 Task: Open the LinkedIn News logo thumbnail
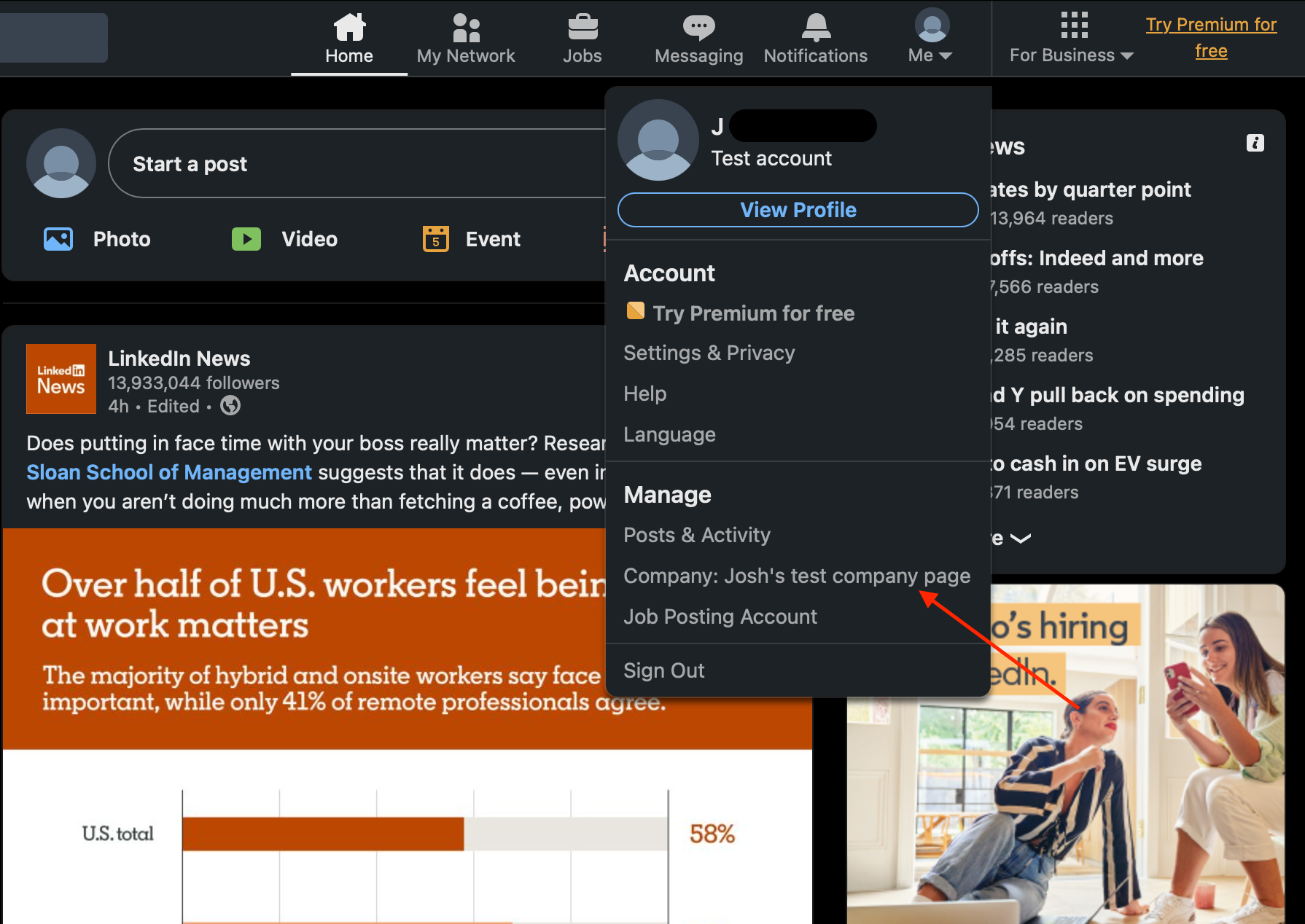tap(61, 379)
